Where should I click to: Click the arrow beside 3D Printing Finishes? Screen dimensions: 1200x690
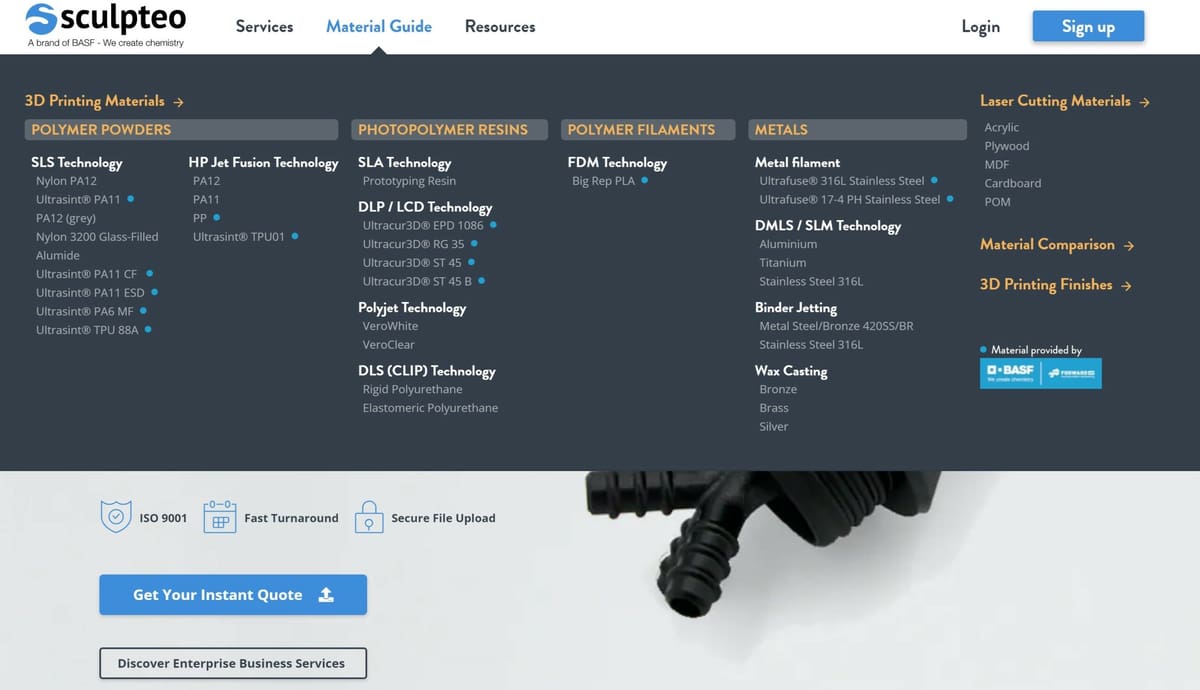[1126, 286]
